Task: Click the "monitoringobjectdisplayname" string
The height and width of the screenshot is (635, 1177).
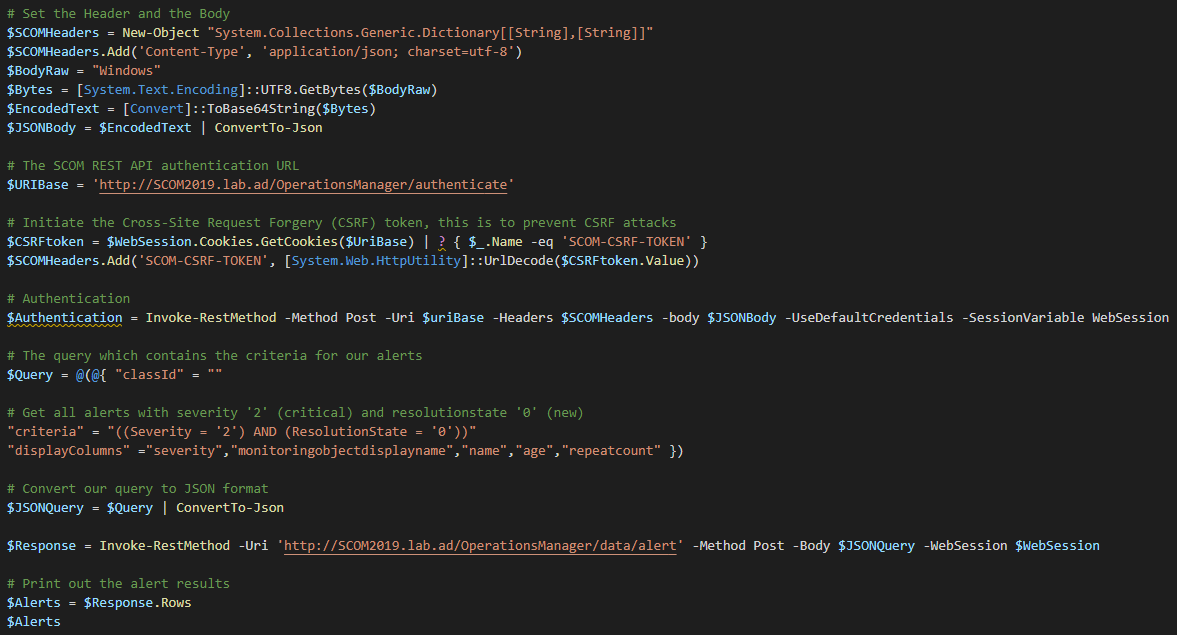Action: [342, 451]
